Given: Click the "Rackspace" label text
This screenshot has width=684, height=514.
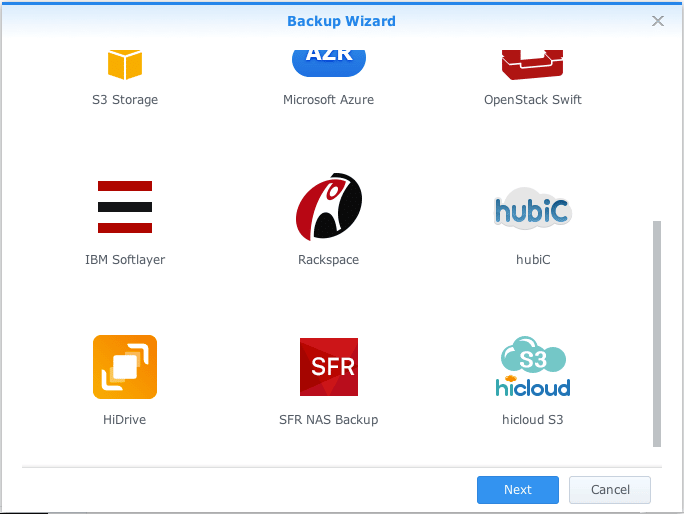Looking at the screenshot, I should pos(329,260).
